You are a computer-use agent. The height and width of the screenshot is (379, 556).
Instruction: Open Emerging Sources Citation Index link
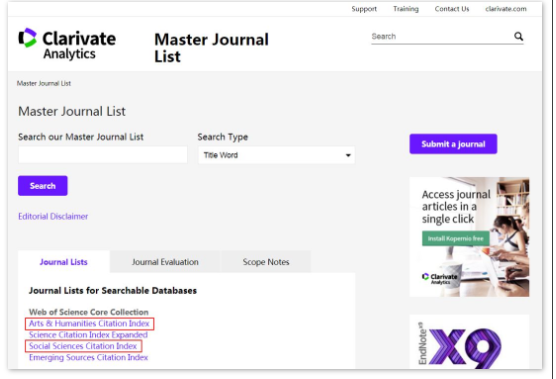(x=88, y=357)
